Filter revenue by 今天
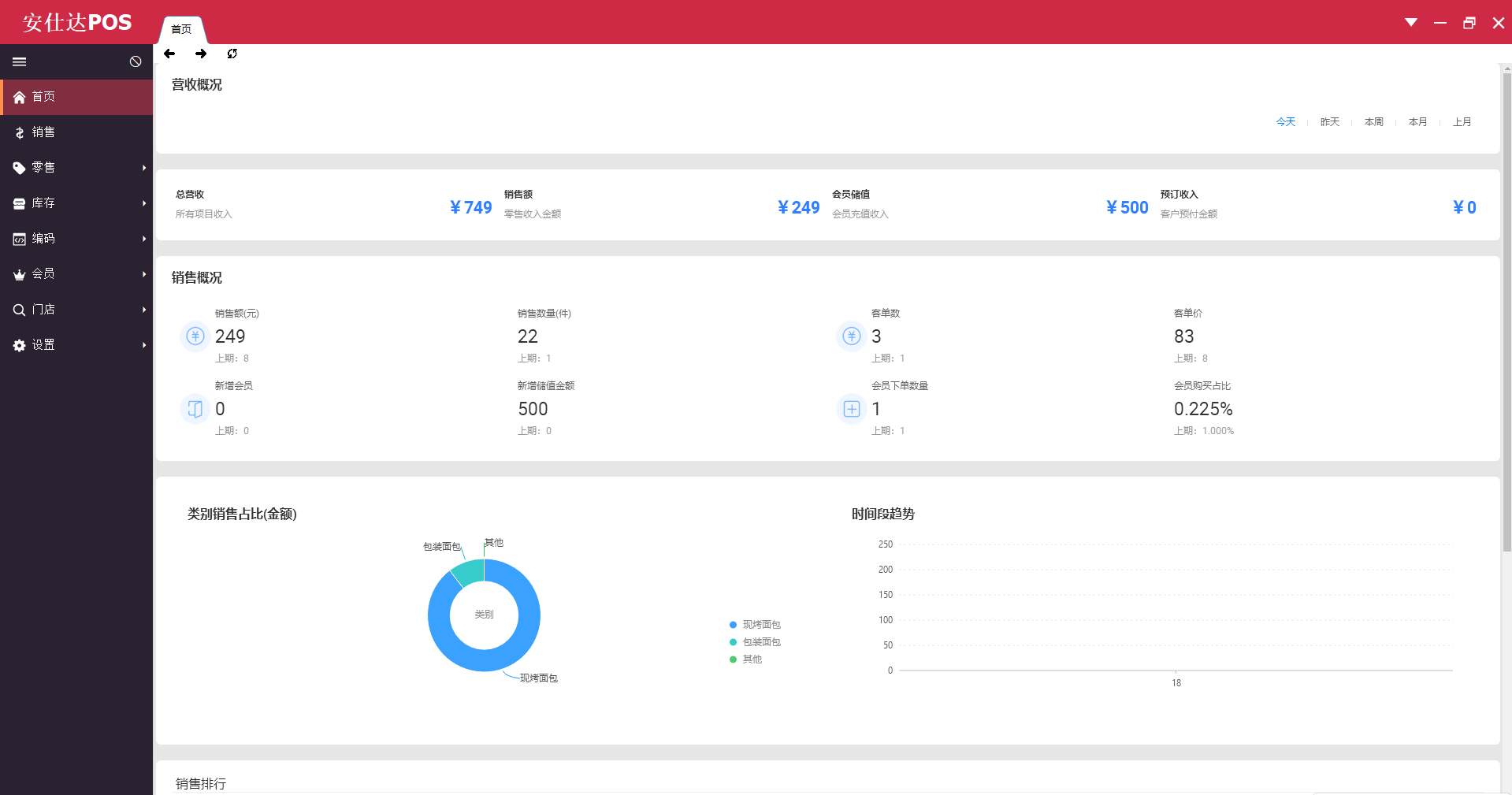The width and height of the screenshot is (1512, 795). tap(1286, 122)
